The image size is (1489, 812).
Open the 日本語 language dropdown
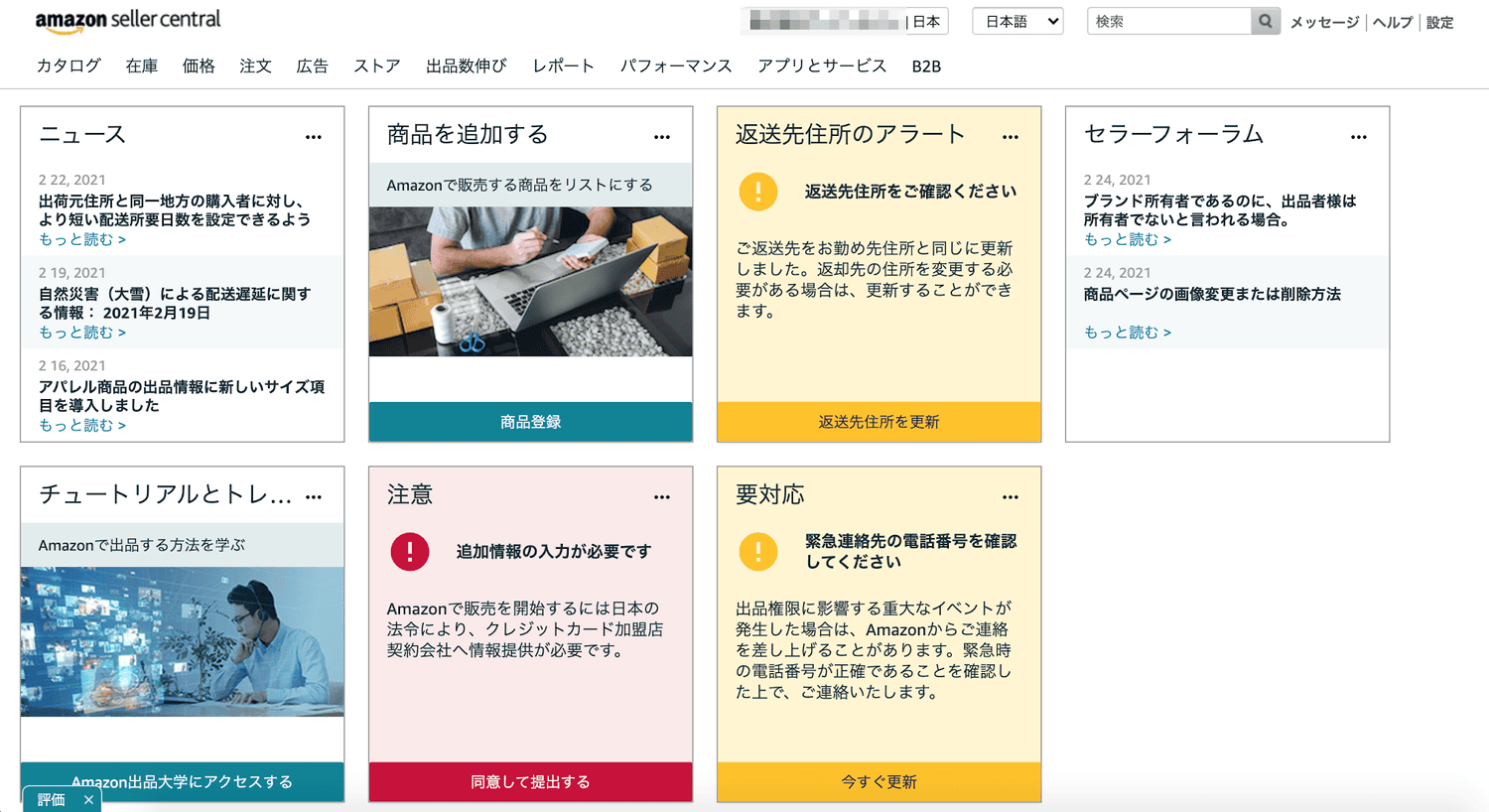(x=1017, y=21)
